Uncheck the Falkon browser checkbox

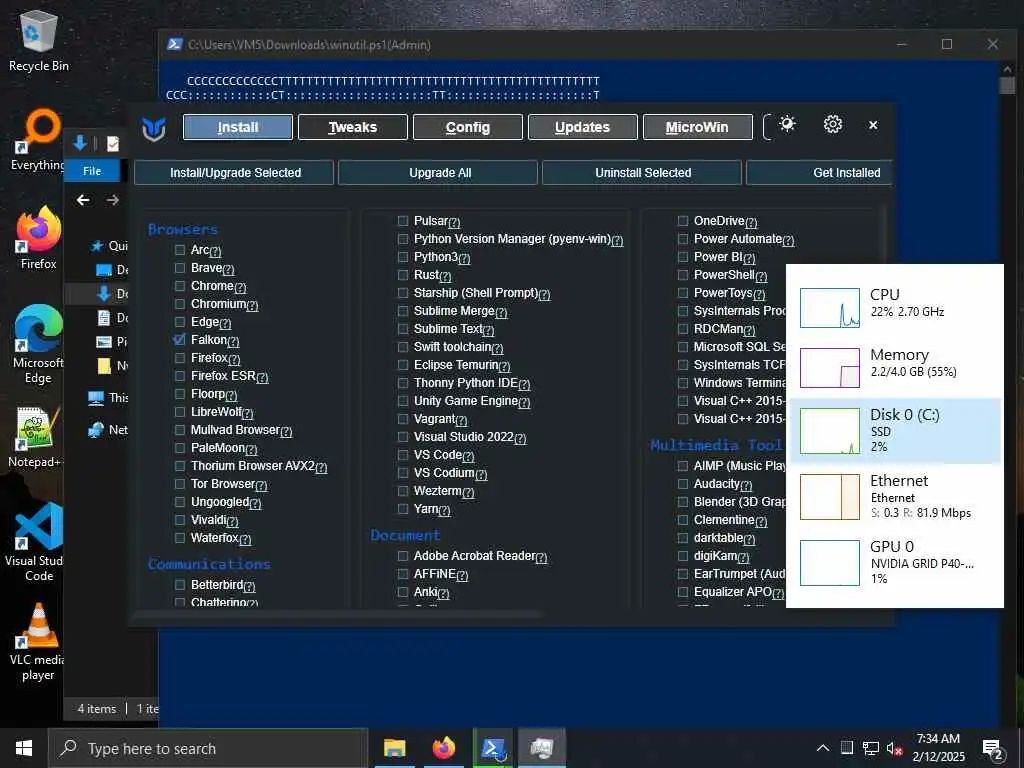[x=180, y=340]
